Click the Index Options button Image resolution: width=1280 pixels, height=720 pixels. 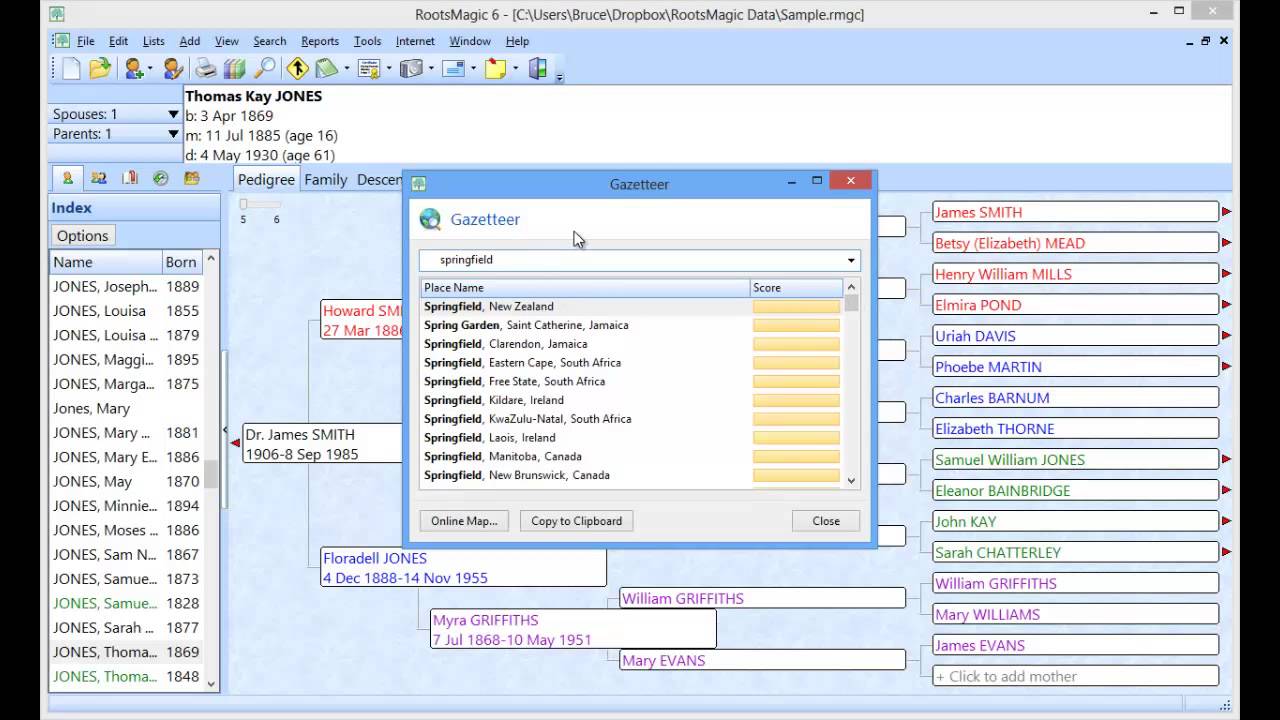click(82, 236)
